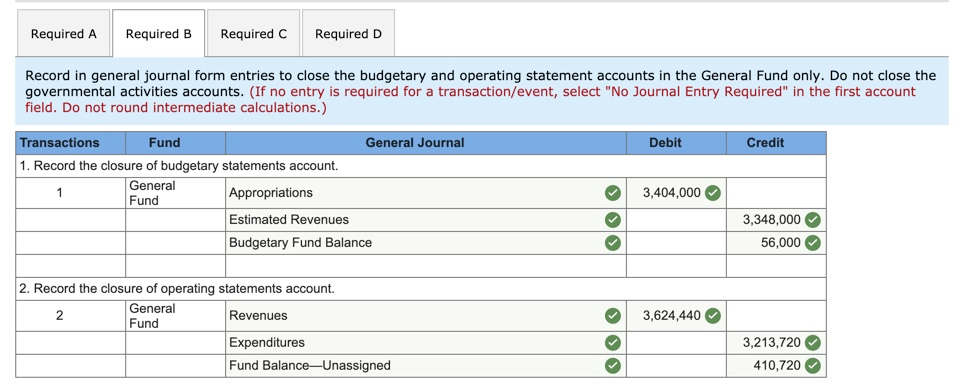Click the 56,000 credit amount cell

point(776,243)
